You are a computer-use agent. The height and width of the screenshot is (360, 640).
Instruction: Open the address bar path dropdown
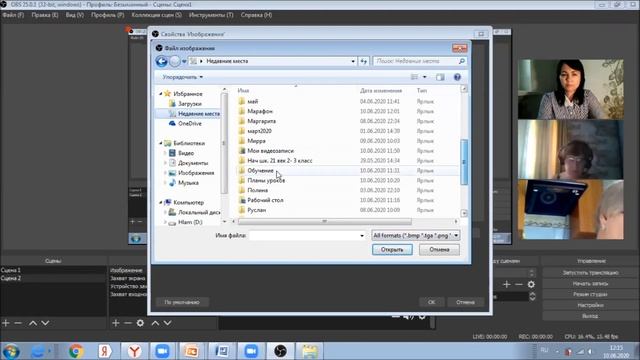353,61
